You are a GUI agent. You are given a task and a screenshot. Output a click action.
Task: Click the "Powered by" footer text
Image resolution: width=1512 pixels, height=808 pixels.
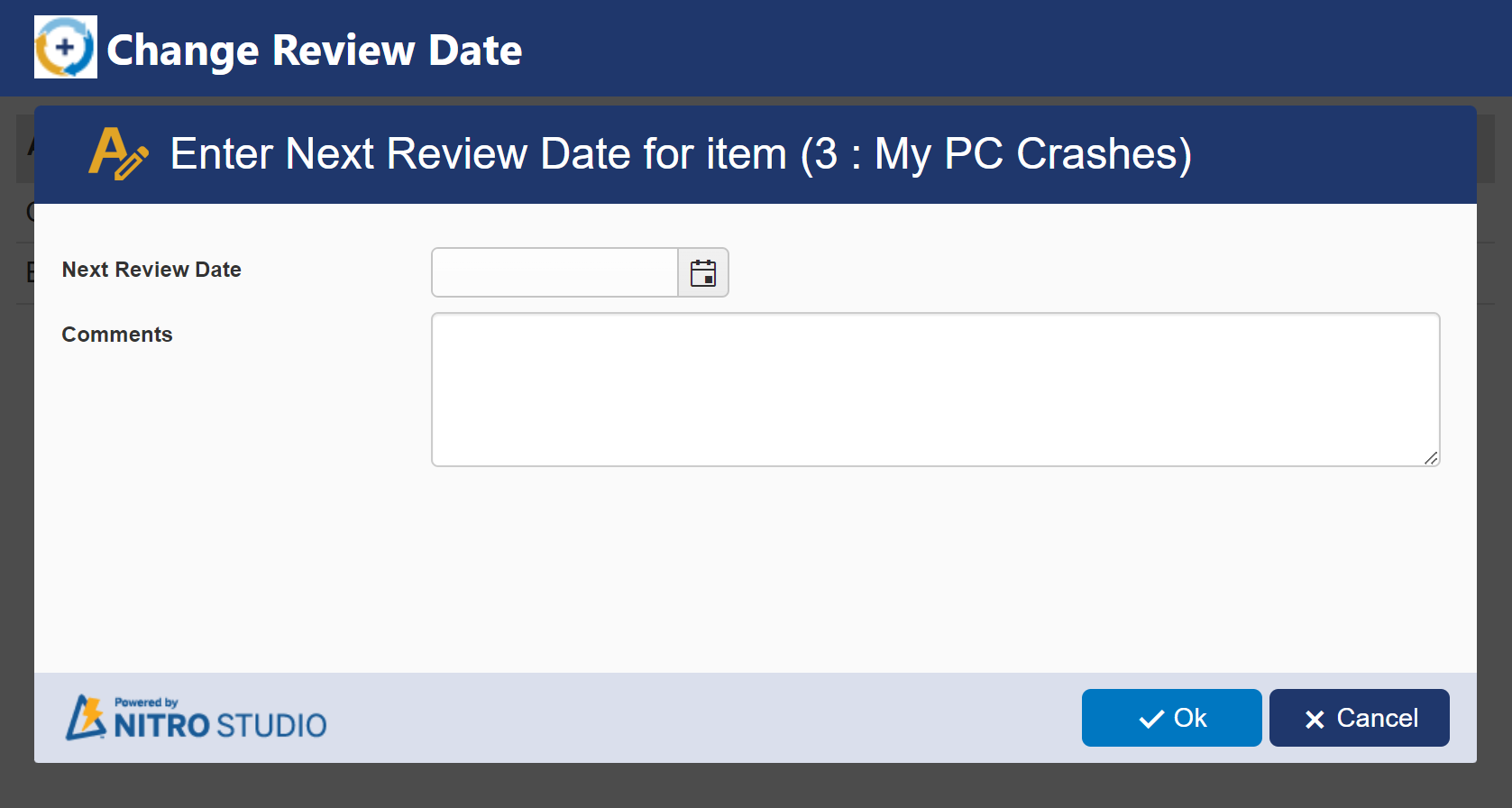146,702
